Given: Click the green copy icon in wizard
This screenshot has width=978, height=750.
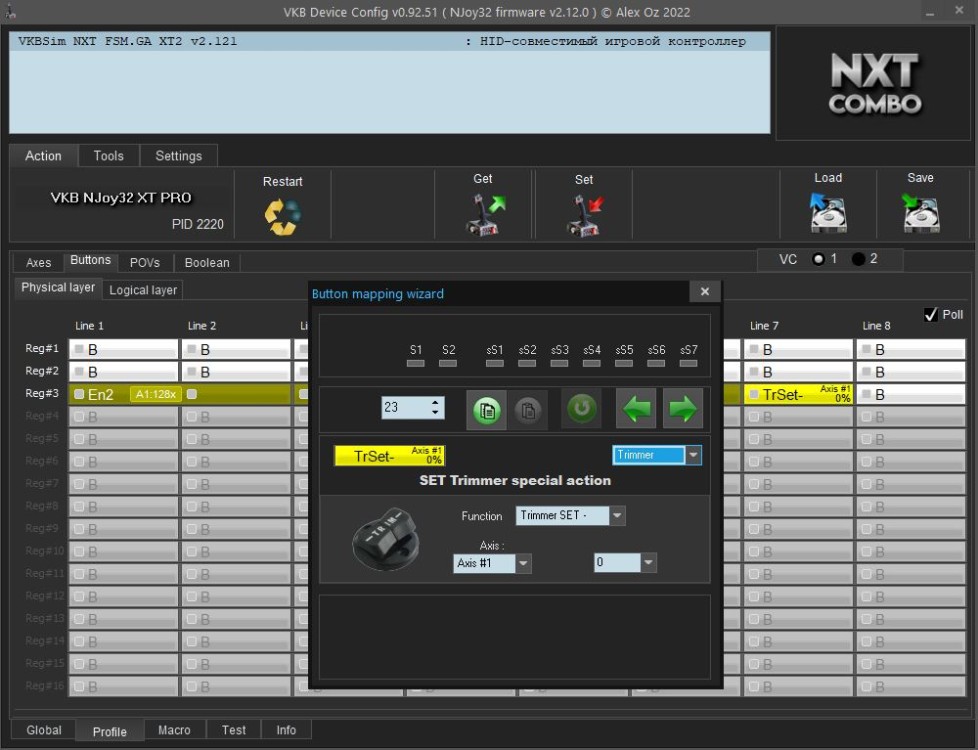Looking at the screenshot, I should pyautogui.click(x=486, y=409).
